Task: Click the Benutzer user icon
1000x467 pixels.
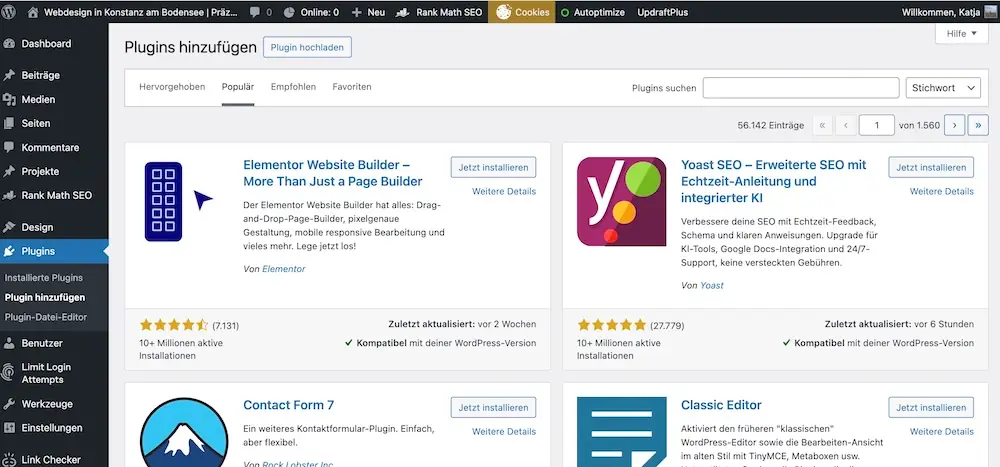Action: click(9, 343)
